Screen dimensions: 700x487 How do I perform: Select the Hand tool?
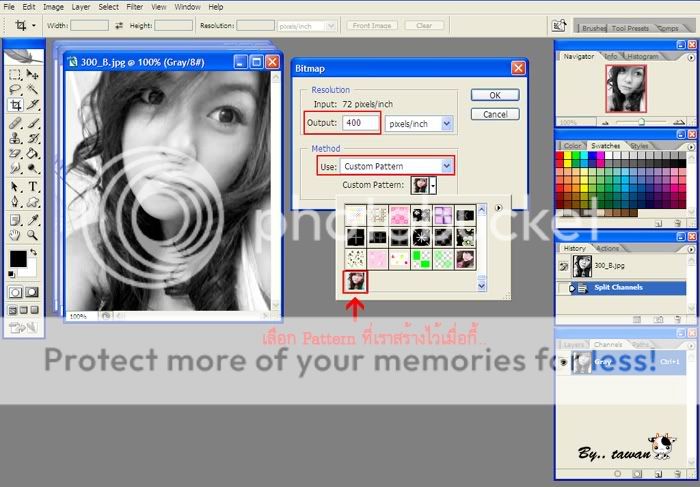[15, 235]
